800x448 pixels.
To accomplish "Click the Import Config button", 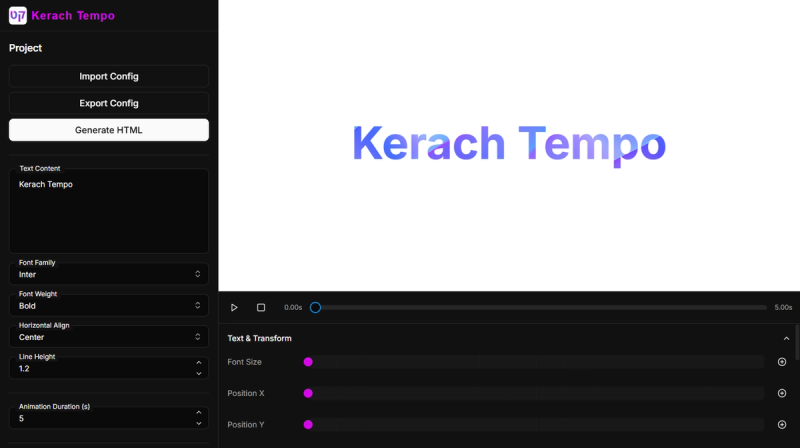I will click(109, 76).
